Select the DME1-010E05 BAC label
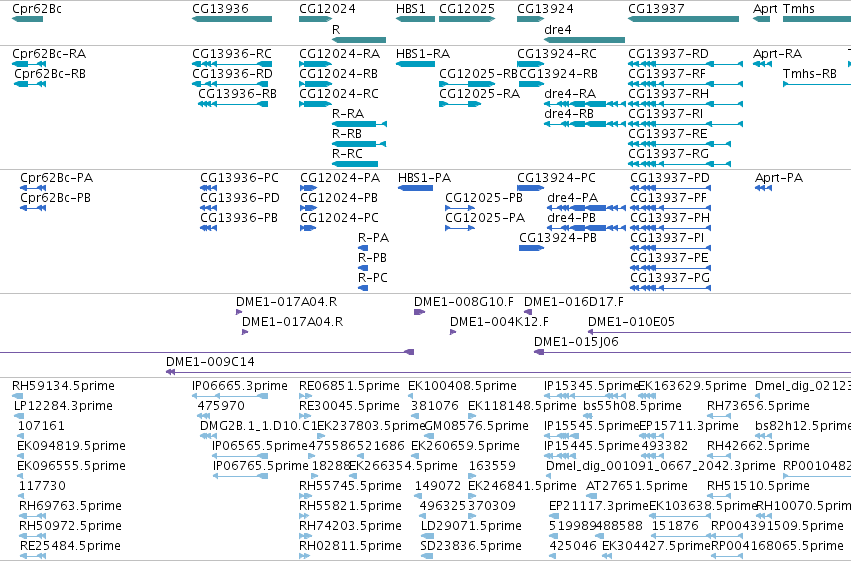Viewport: 851px width, 561px height. tap(631, 322)
